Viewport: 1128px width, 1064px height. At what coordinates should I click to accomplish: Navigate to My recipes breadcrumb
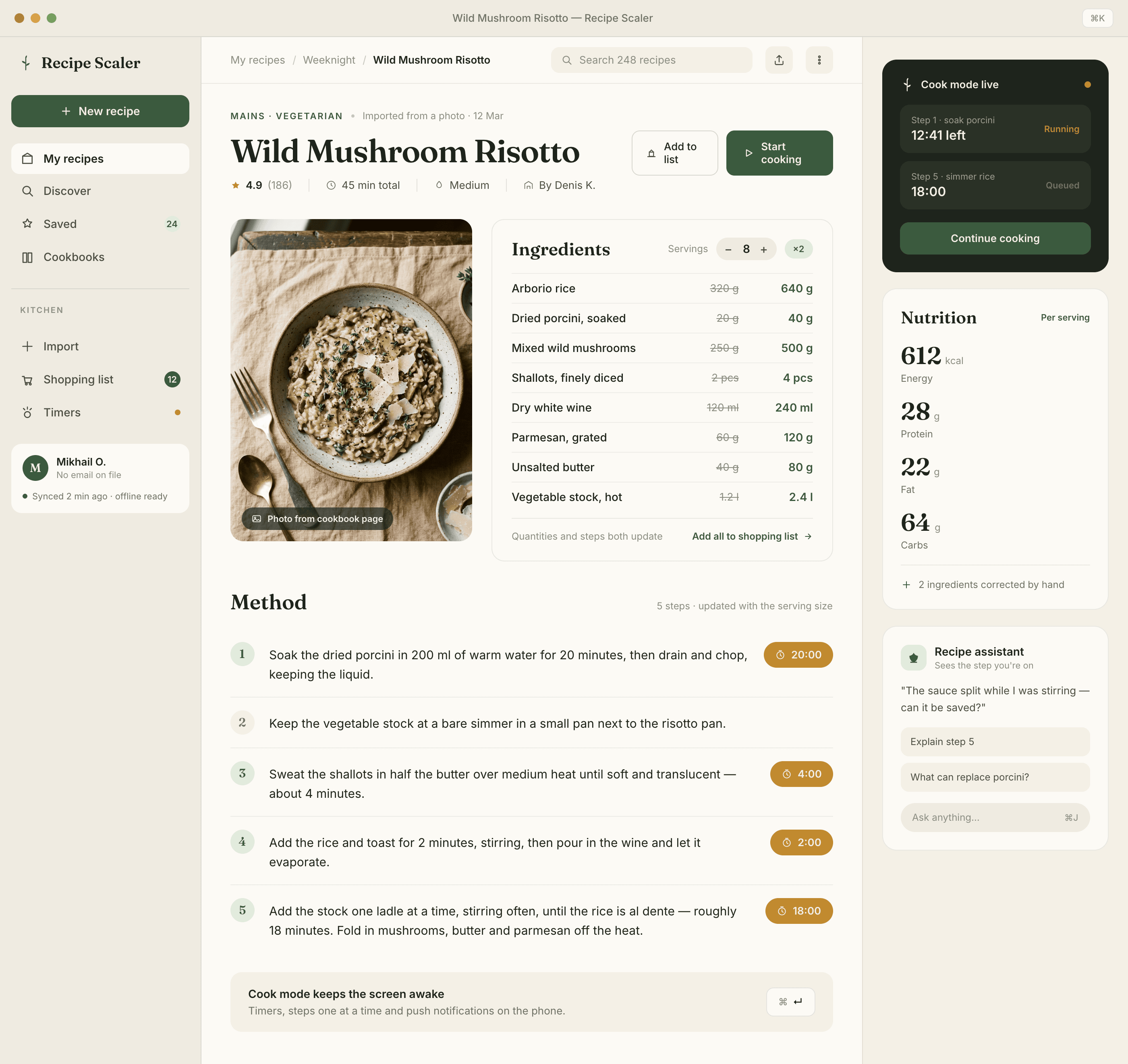(257, 60)
